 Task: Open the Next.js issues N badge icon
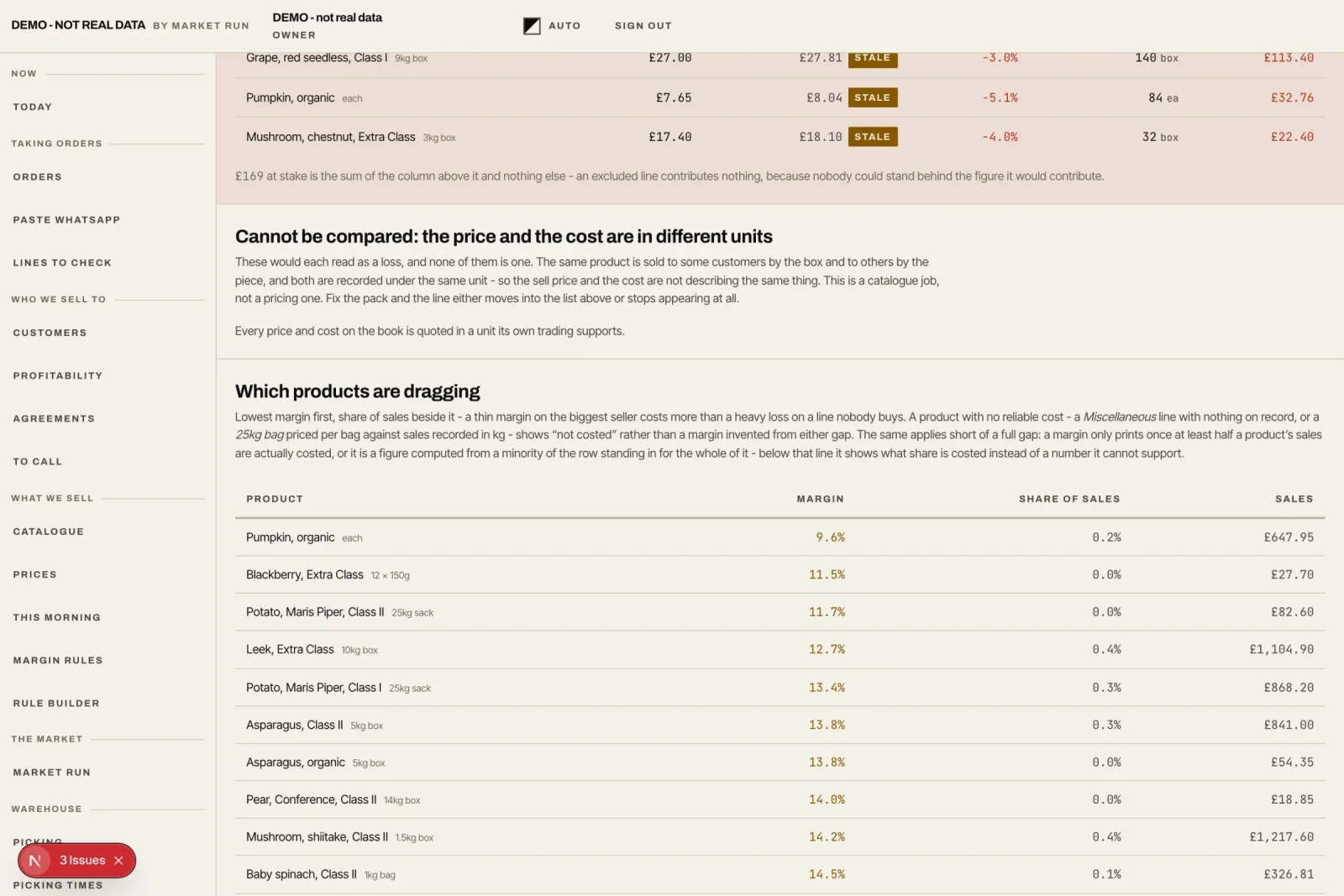point(35,861)
